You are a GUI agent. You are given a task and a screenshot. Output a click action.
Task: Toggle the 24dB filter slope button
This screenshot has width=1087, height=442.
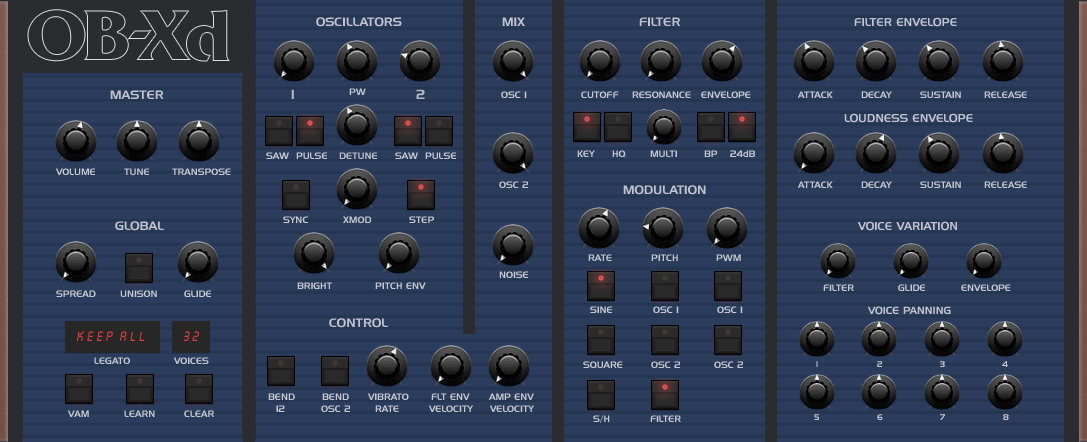(x=742, y=127)
